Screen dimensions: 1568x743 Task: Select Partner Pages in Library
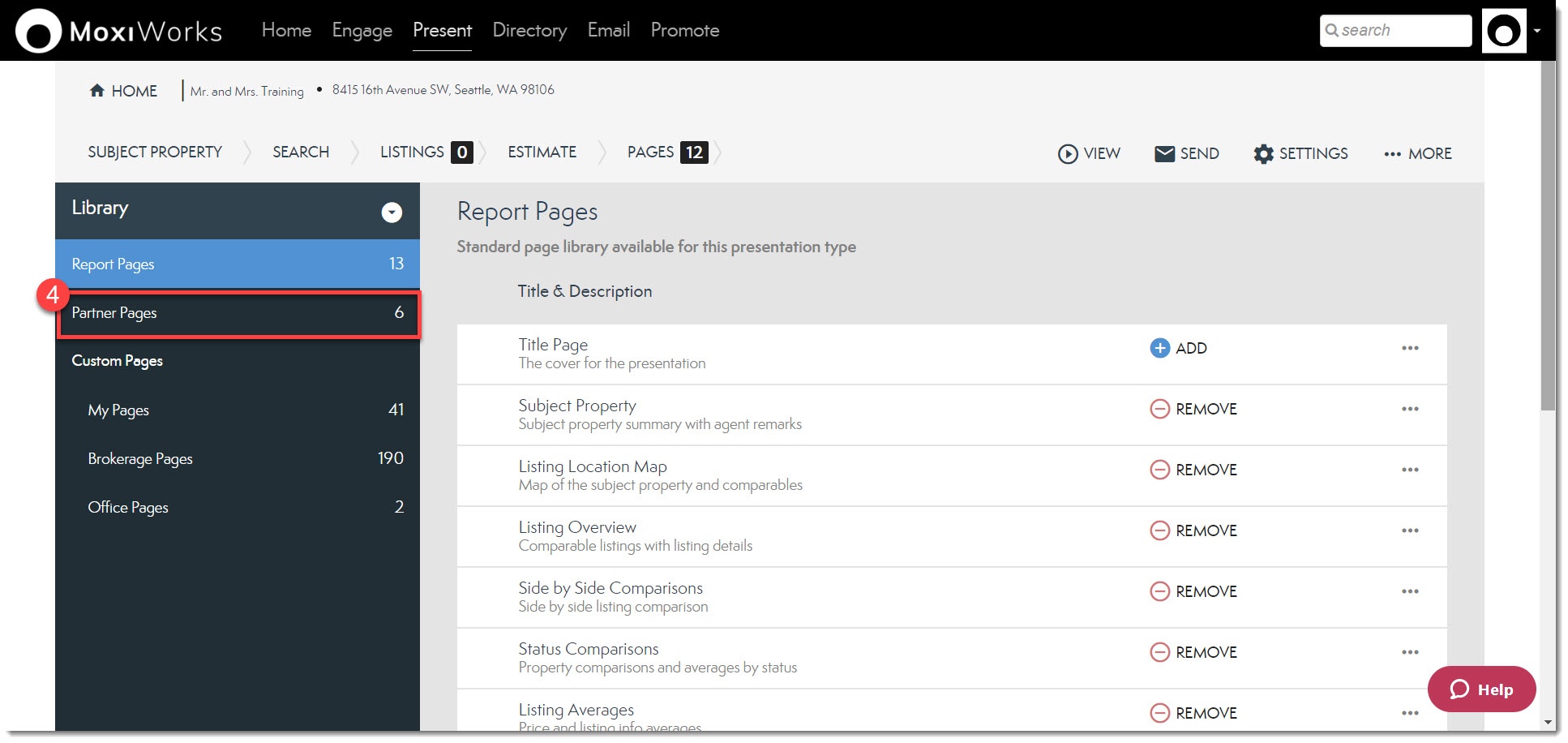[238, 313]
